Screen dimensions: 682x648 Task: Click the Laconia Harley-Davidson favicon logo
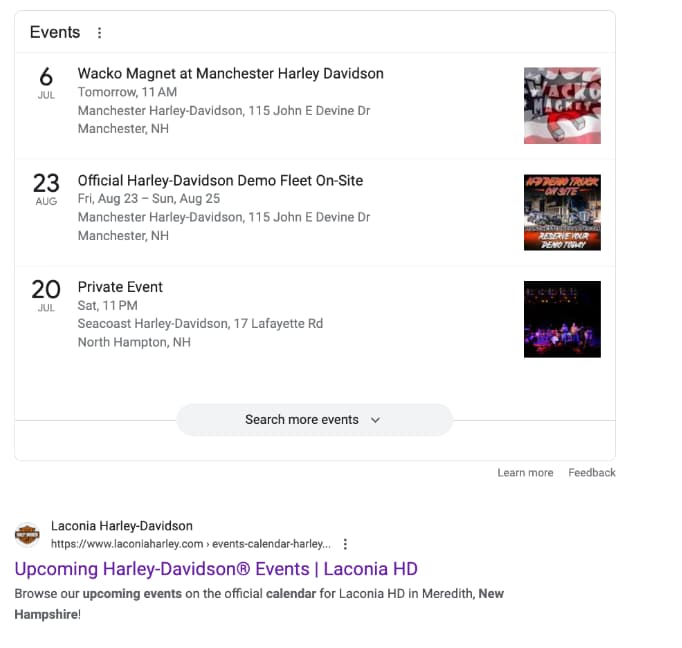27,534
